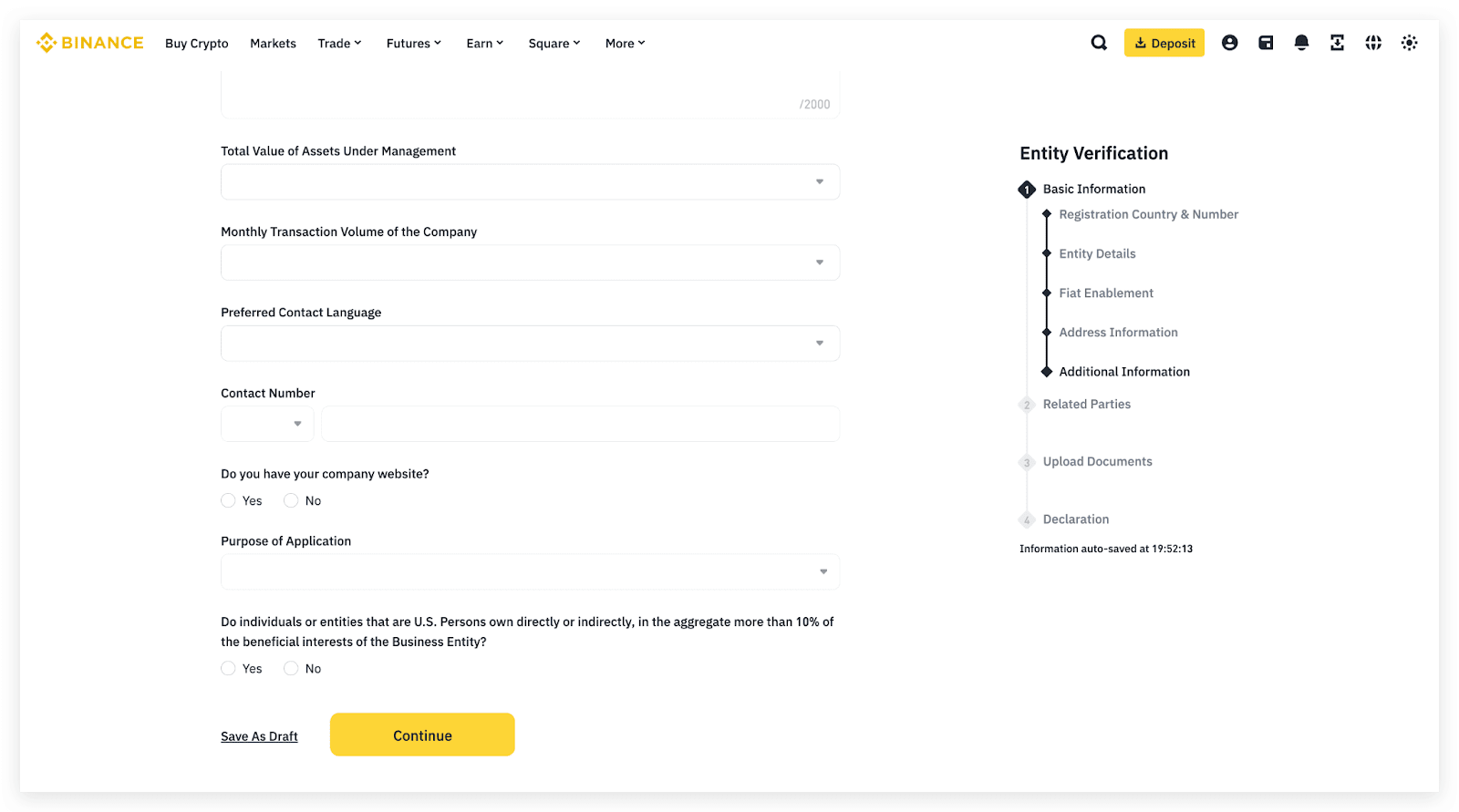1459x812 pixels.
Task: Jump to Related Parties step
Action: [1087, 404]
